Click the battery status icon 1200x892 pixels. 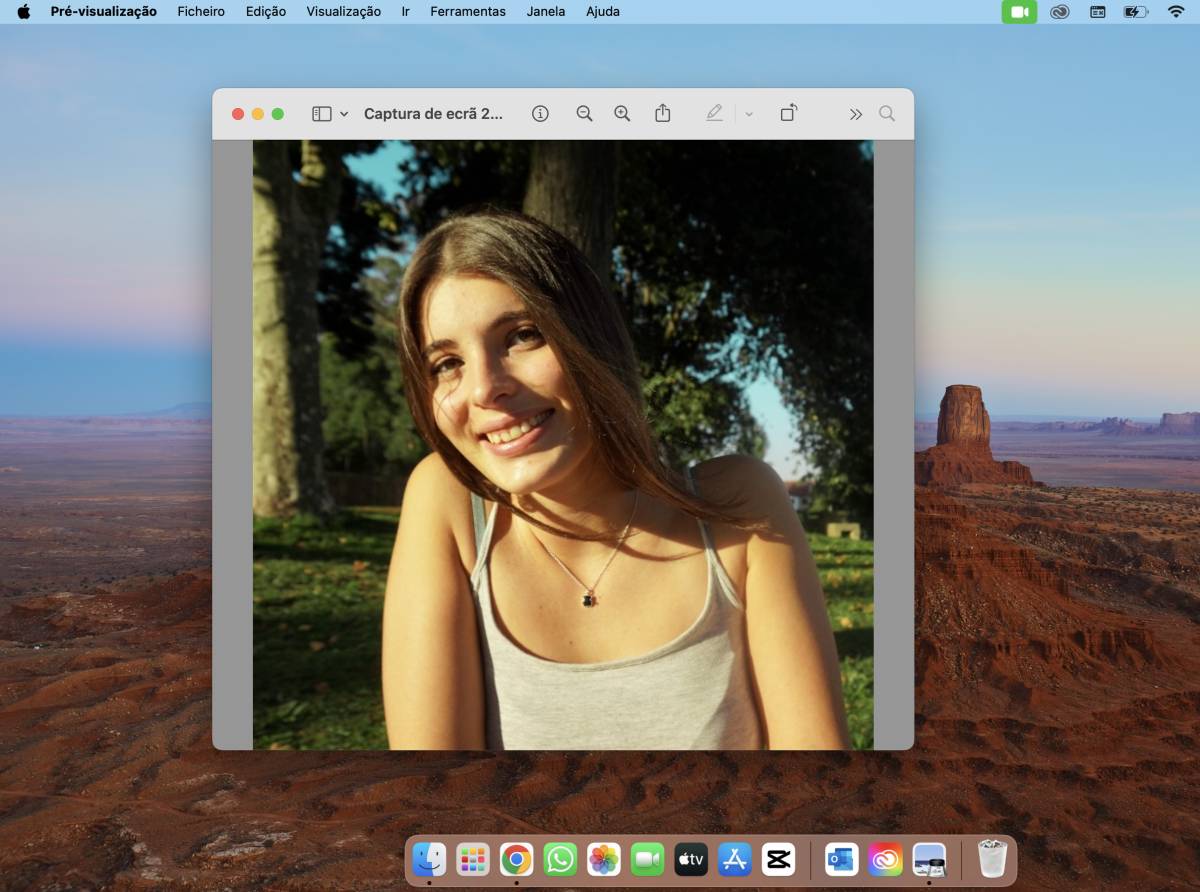click(x=1135, y=12)
